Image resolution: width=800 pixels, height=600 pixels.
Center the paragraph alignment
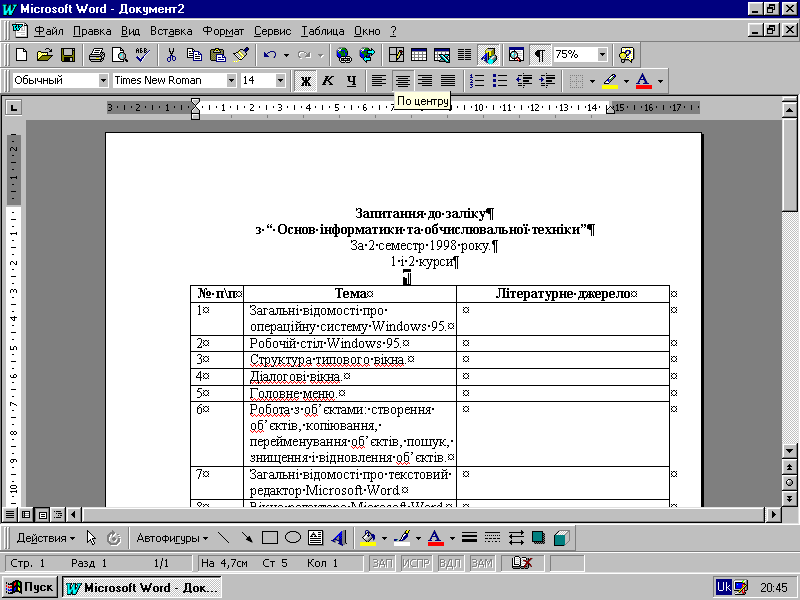[x=402, y=81]
